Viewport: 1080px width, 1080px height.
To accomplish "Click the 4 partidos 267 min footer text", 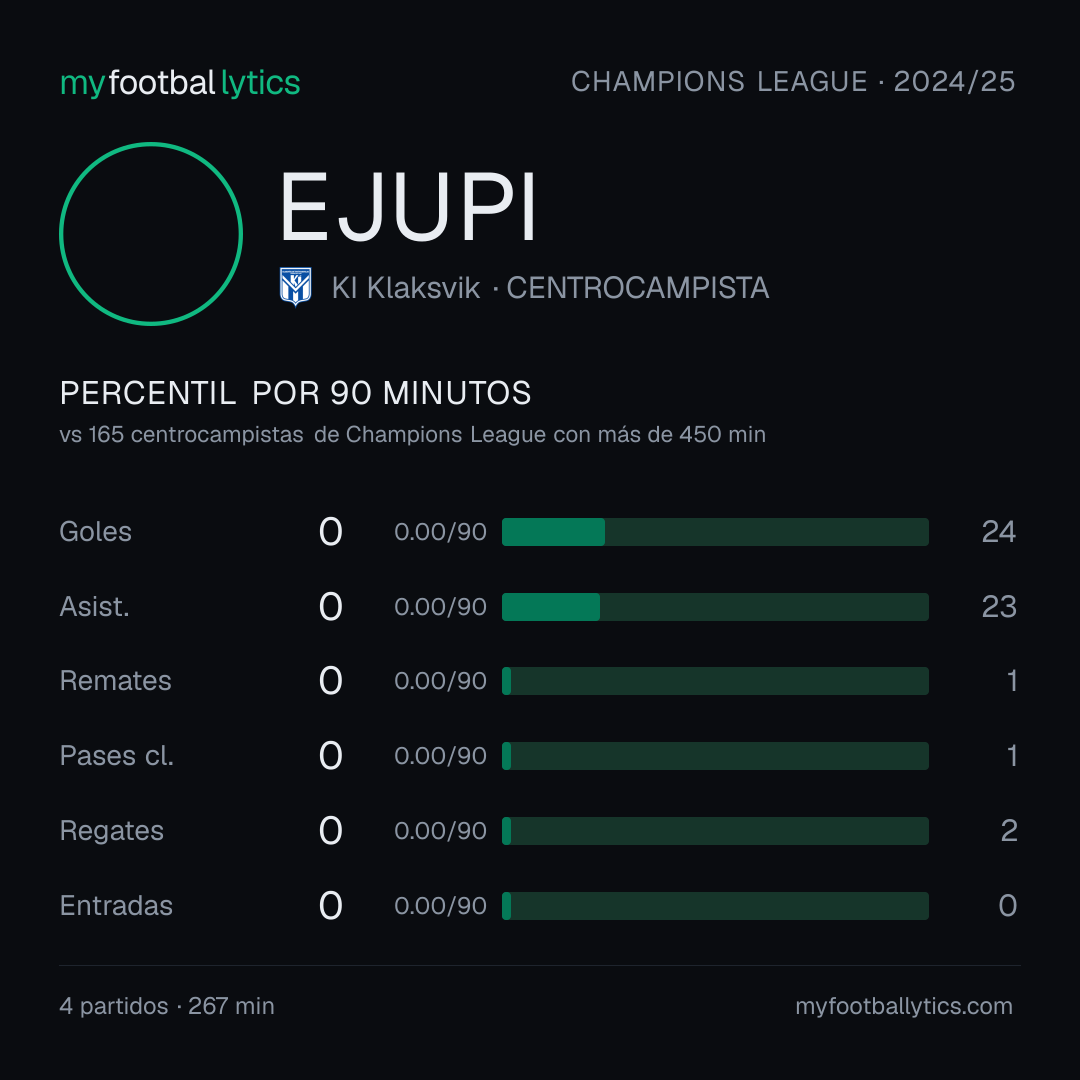I will coord(167,1006).
